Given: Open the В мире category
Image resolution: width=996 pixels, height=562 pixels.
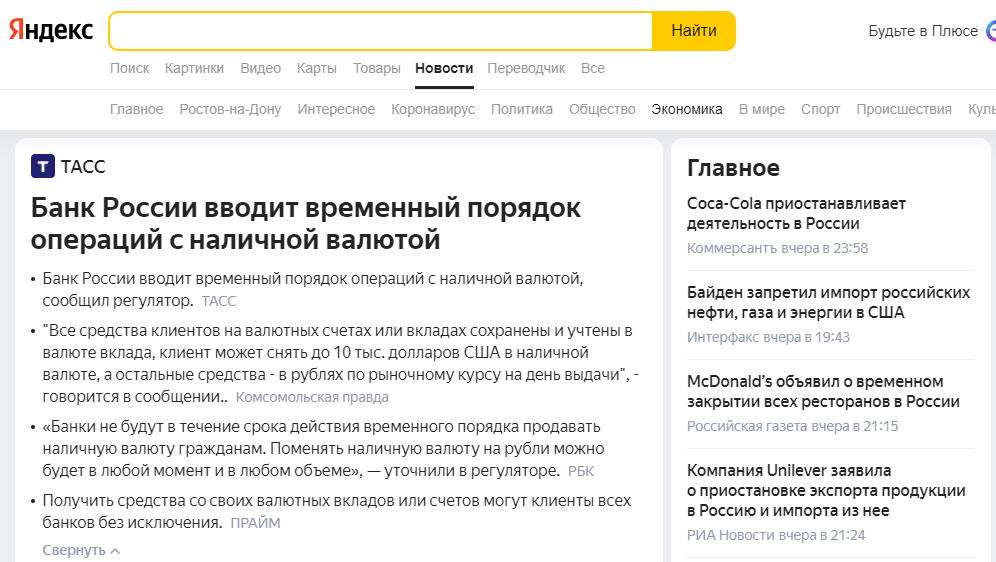Looking at the screenshot, I should [x=762, y=109].
